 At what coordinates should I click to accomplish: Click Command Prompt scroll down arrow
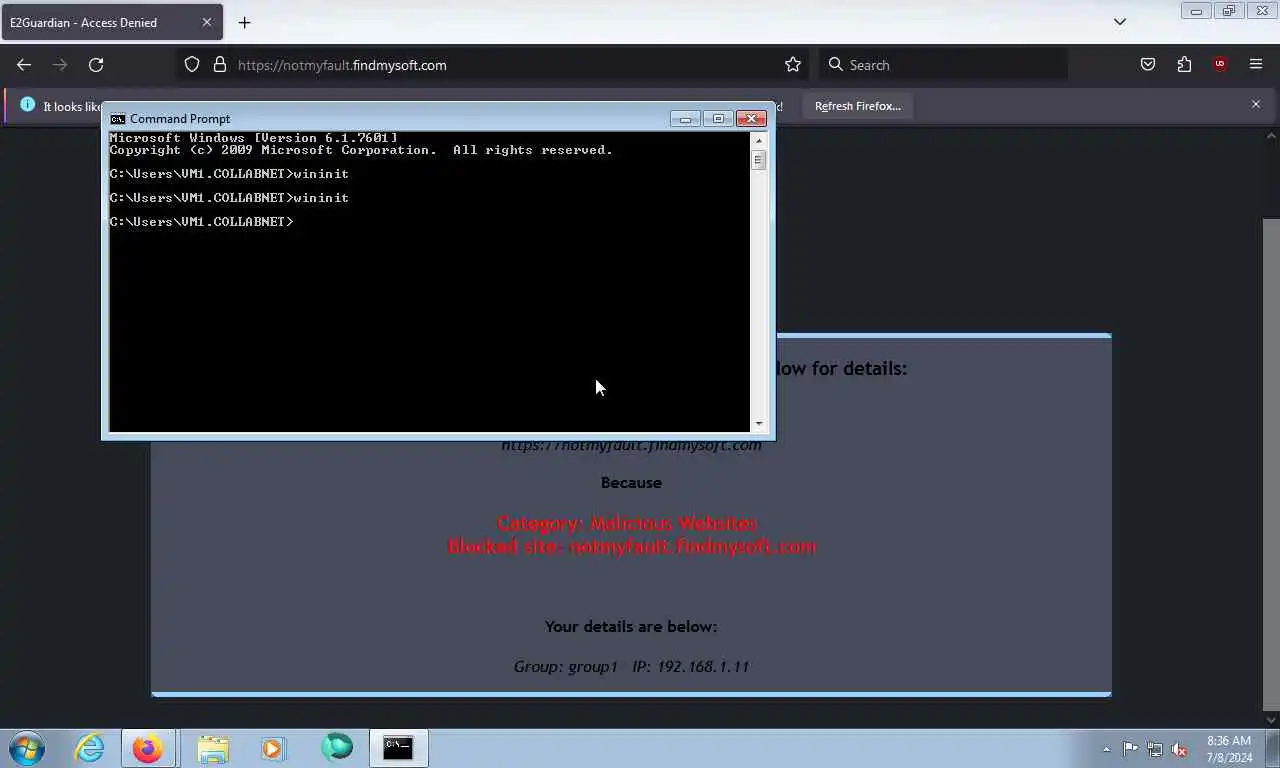[x=758, y=424]
